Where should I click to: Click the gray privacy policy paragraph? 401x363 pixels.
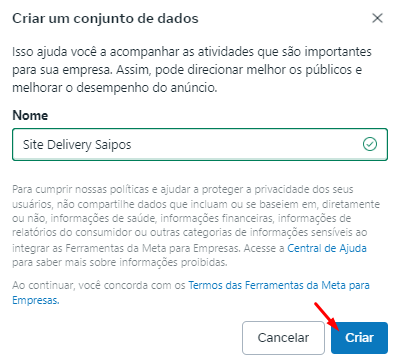tap(196, 226)
